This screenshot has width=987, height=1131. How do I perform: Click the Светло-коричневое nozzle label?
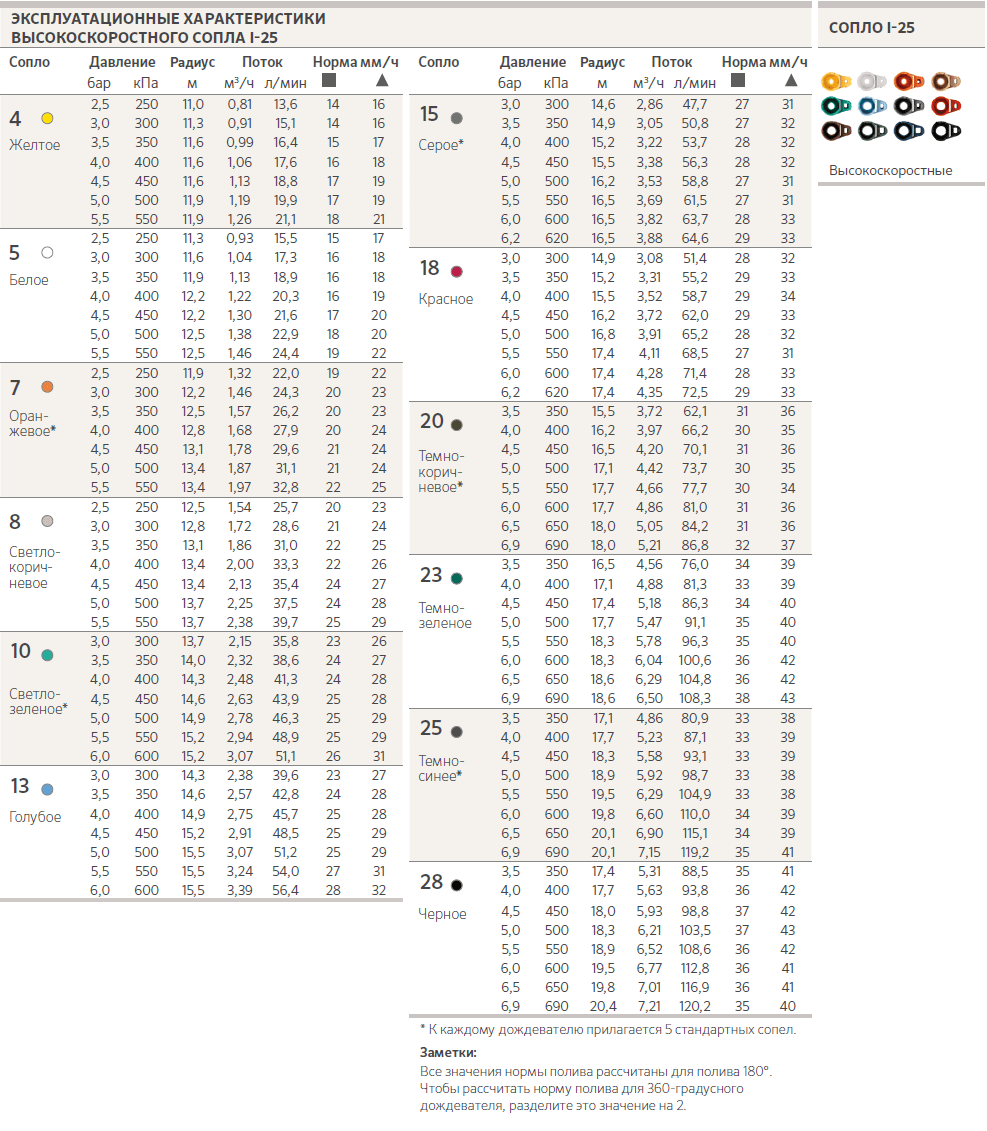pyautogui.click(x=35, y=568)
